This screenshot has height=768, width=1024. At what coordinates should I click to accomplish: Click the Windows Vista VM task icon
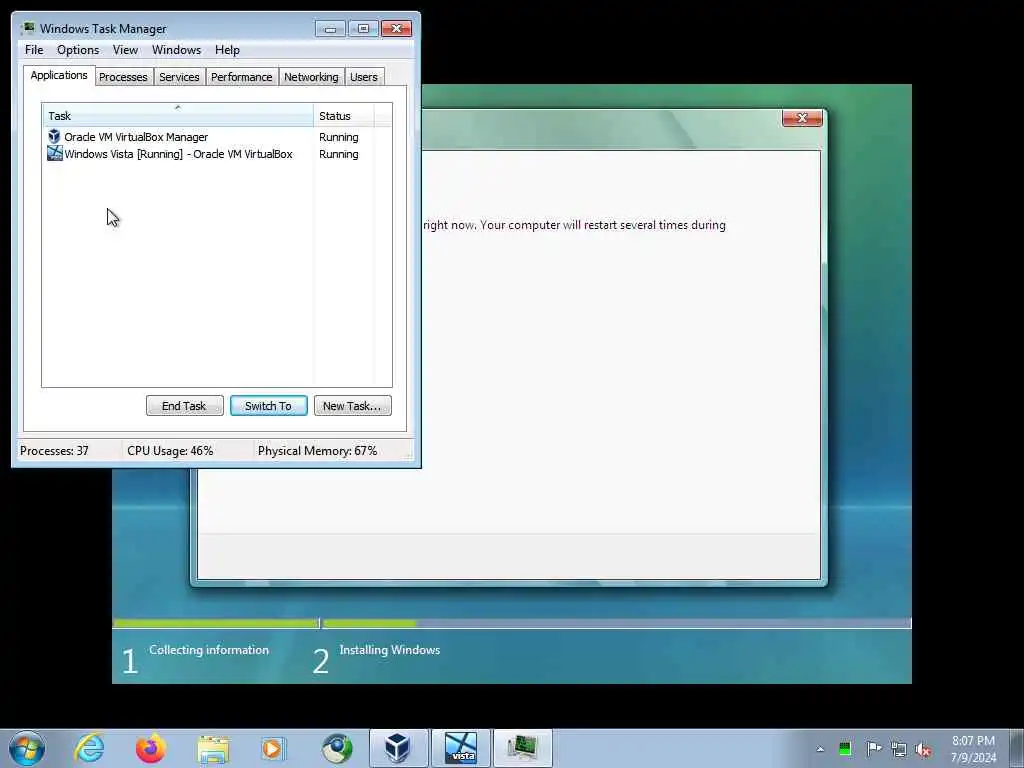55,153
